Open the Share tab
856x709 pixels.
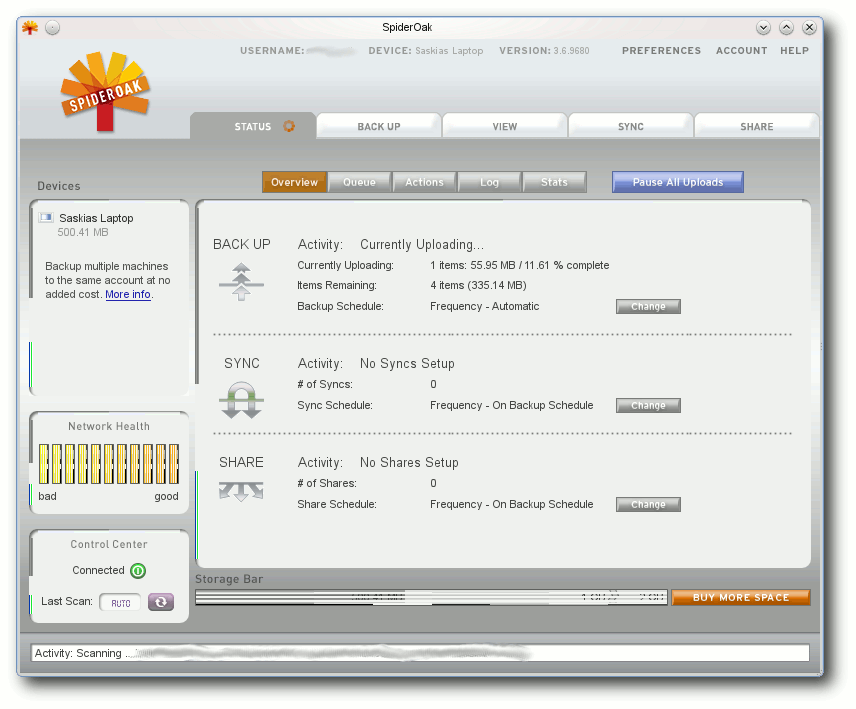757,126
